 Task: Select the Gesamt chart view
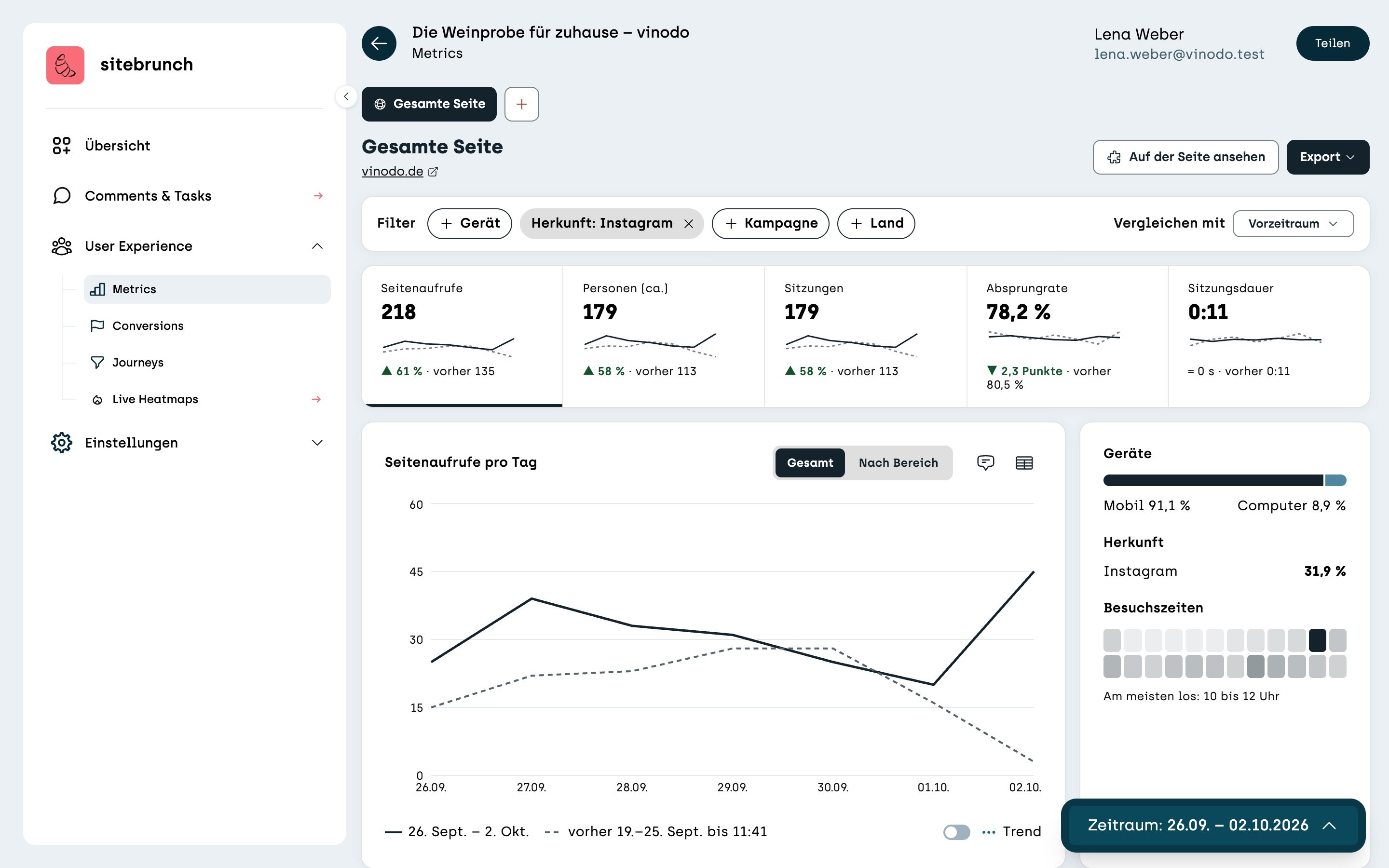pos(809,463)
